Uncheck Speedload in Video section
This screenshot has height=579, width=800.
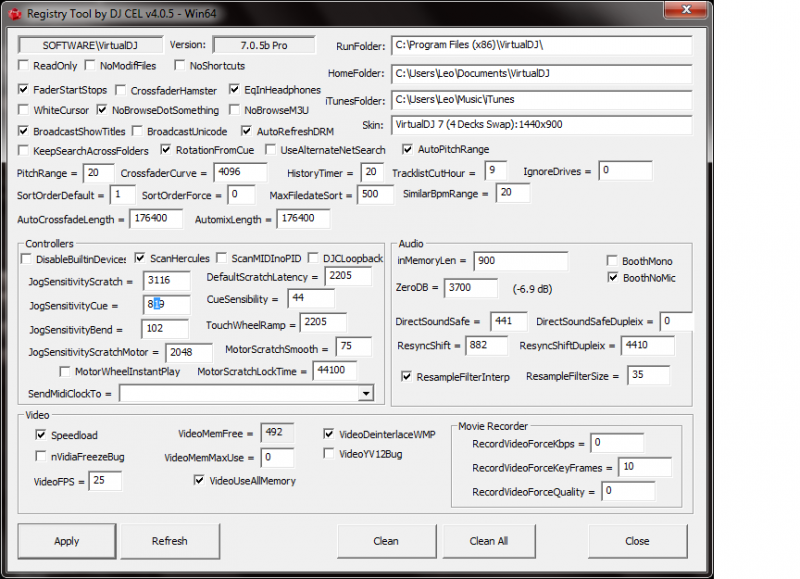click(x=41, y=435)
